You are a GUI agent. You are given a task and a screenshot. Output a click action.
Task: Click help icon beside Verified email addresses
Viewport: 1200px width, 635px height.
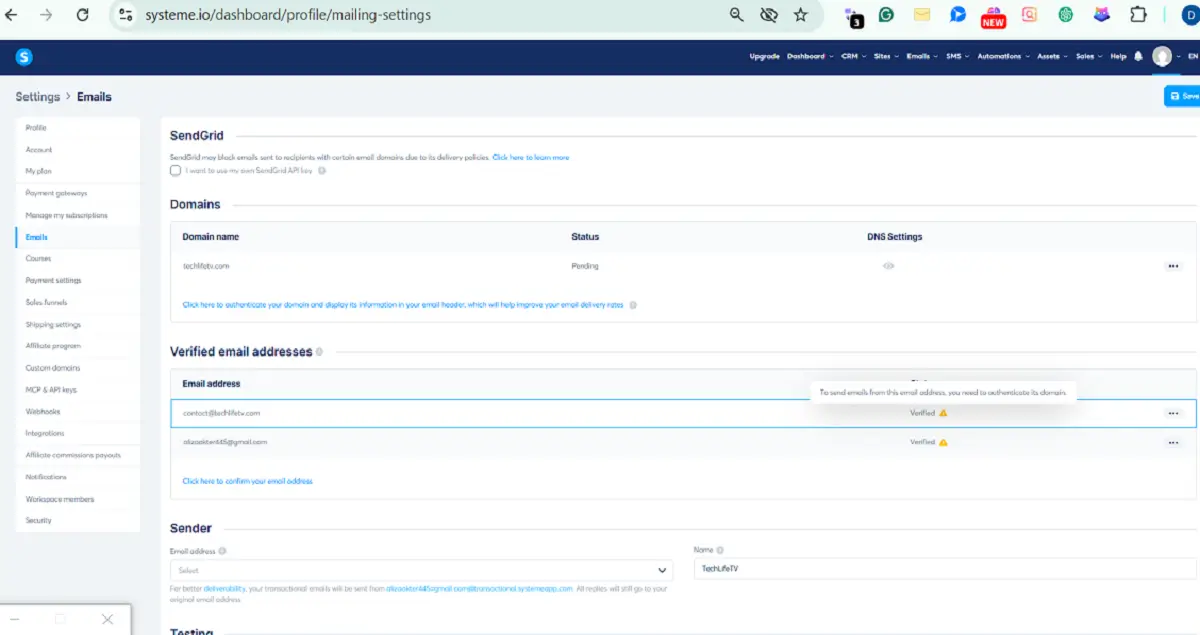[x=319, y=352]
